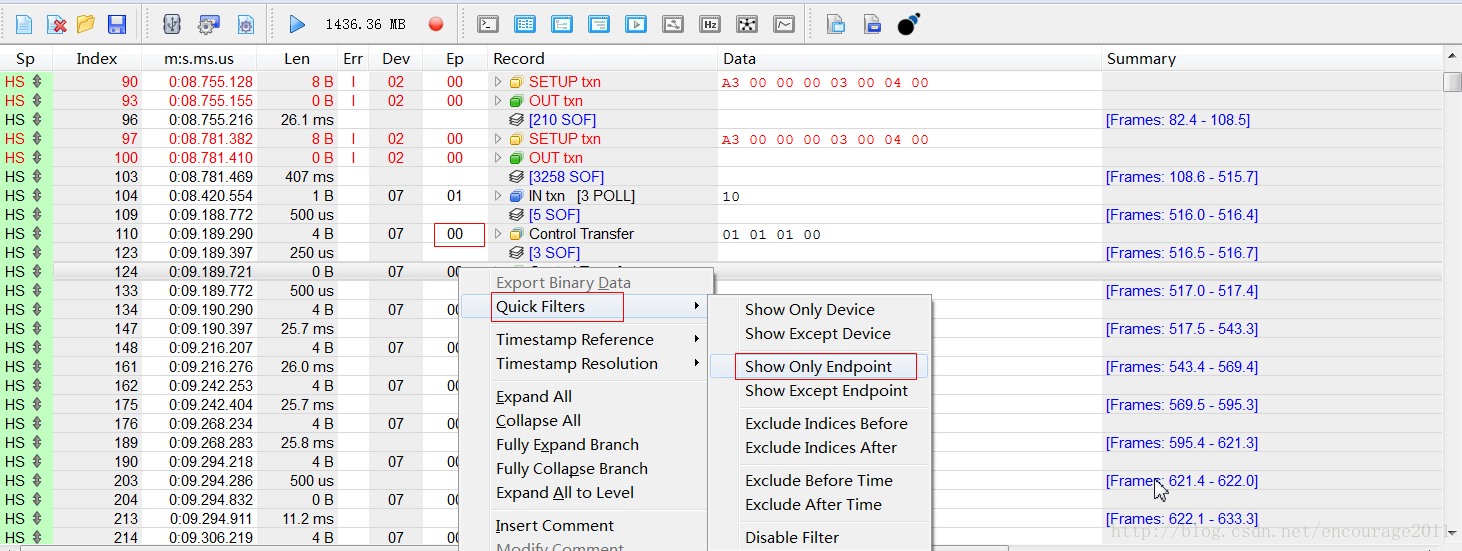Open the Hz frequency view icon
The width and height of the screenshot is (1462, 551).
710,24
